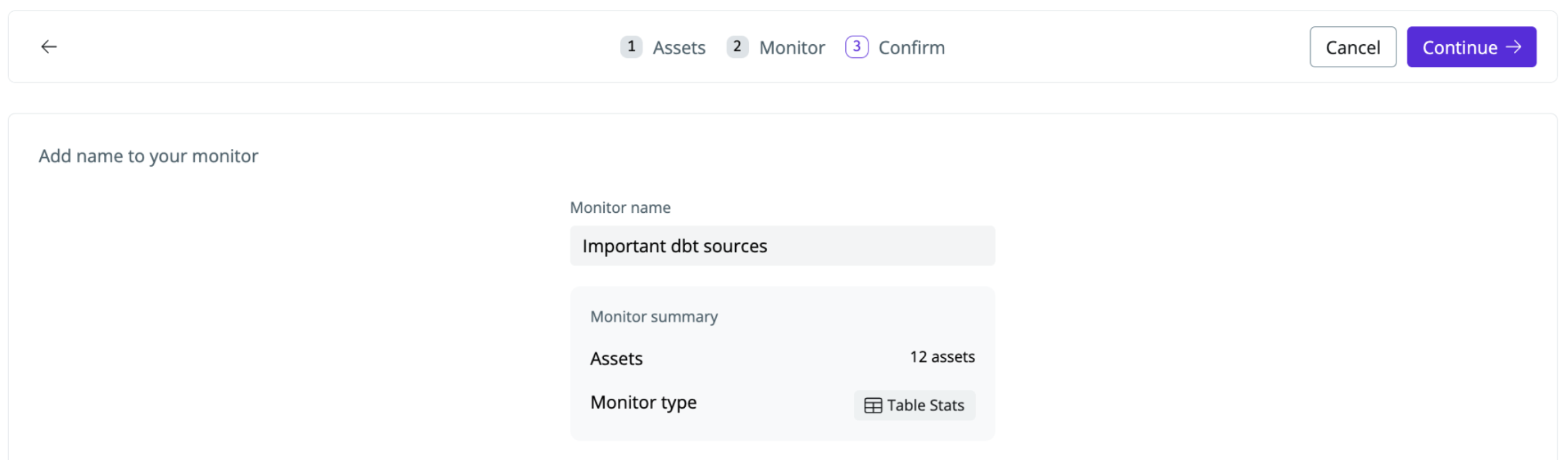Focus the Monitor name input field
This screenshot has width=1568, height=460.
tap(782, 246)
